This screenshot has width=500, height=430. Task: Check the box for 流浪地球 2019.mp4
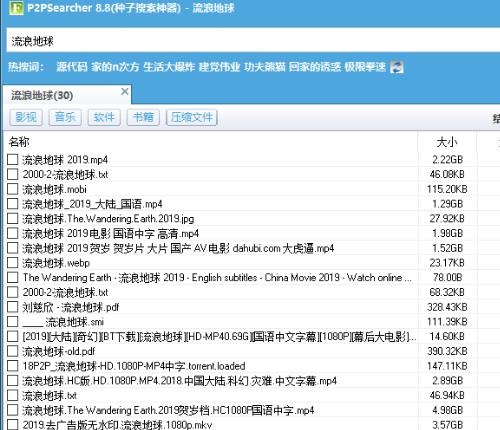pos(13,159)
